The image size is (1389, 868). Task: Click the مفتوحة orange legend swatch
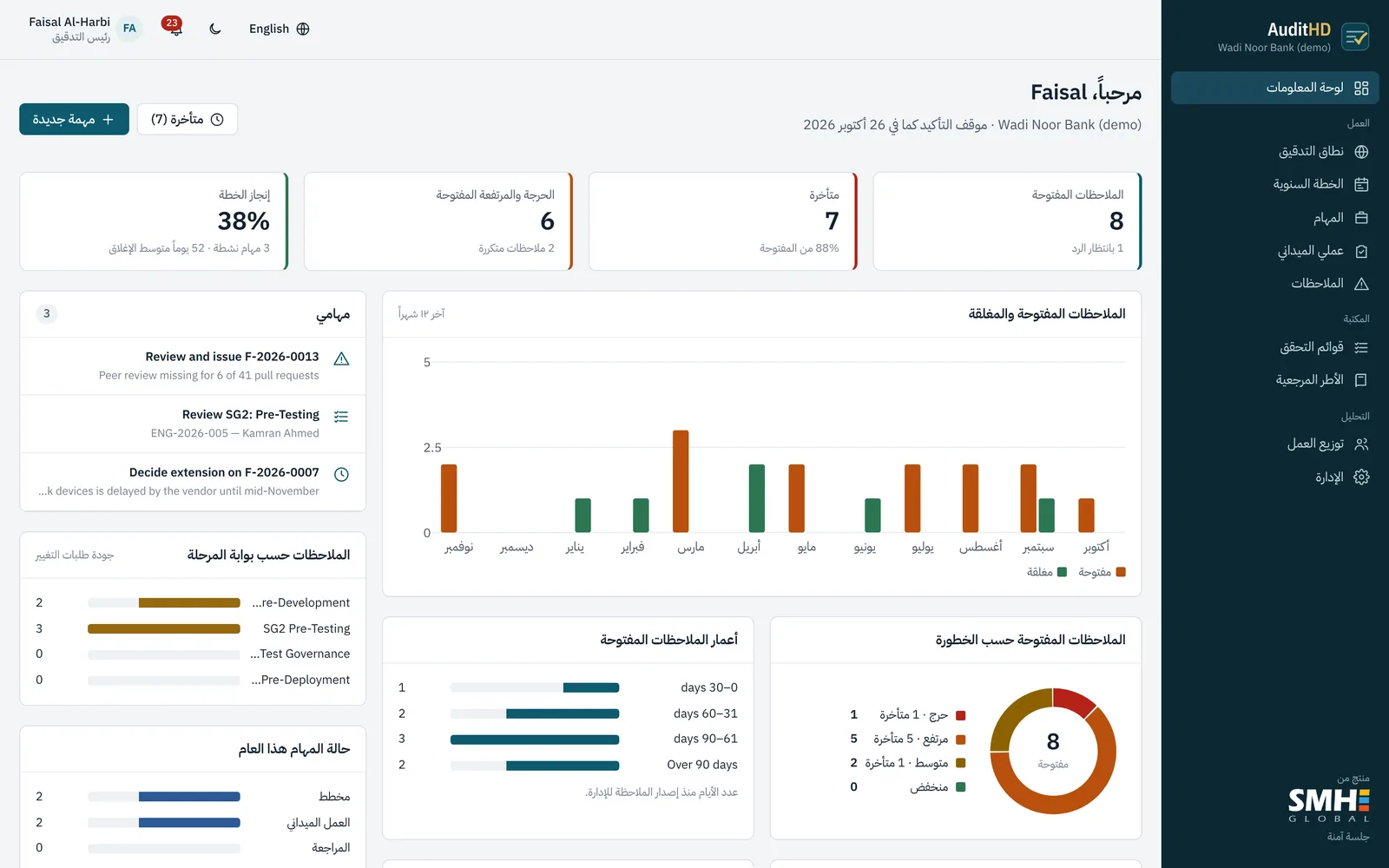[1121, 572]
